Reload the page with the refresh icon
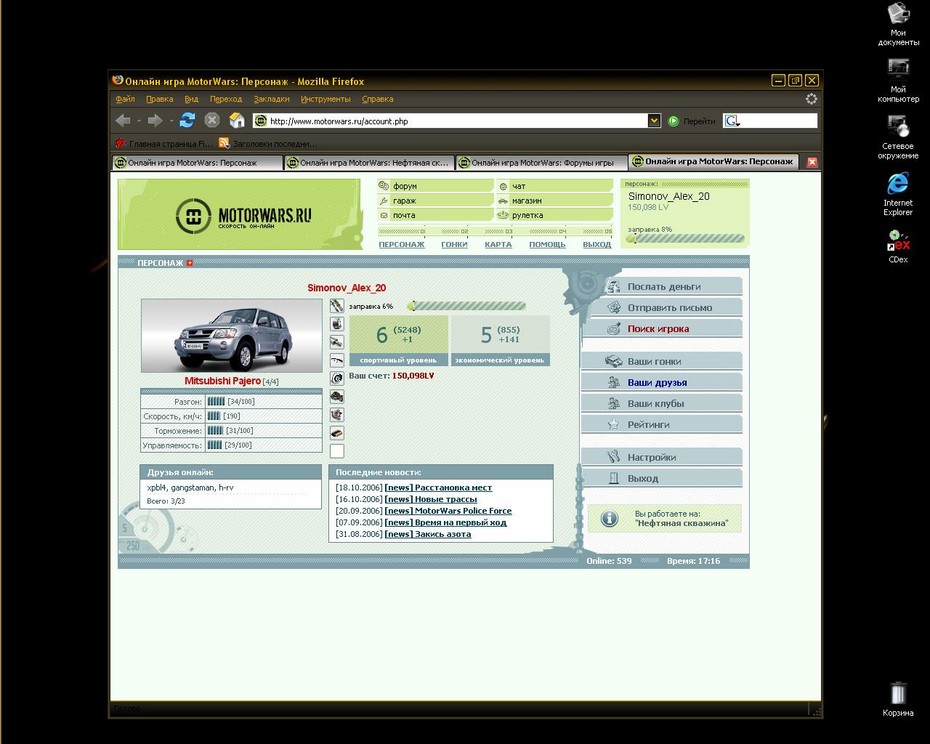 pyautogui.click(x=187, y=120)
